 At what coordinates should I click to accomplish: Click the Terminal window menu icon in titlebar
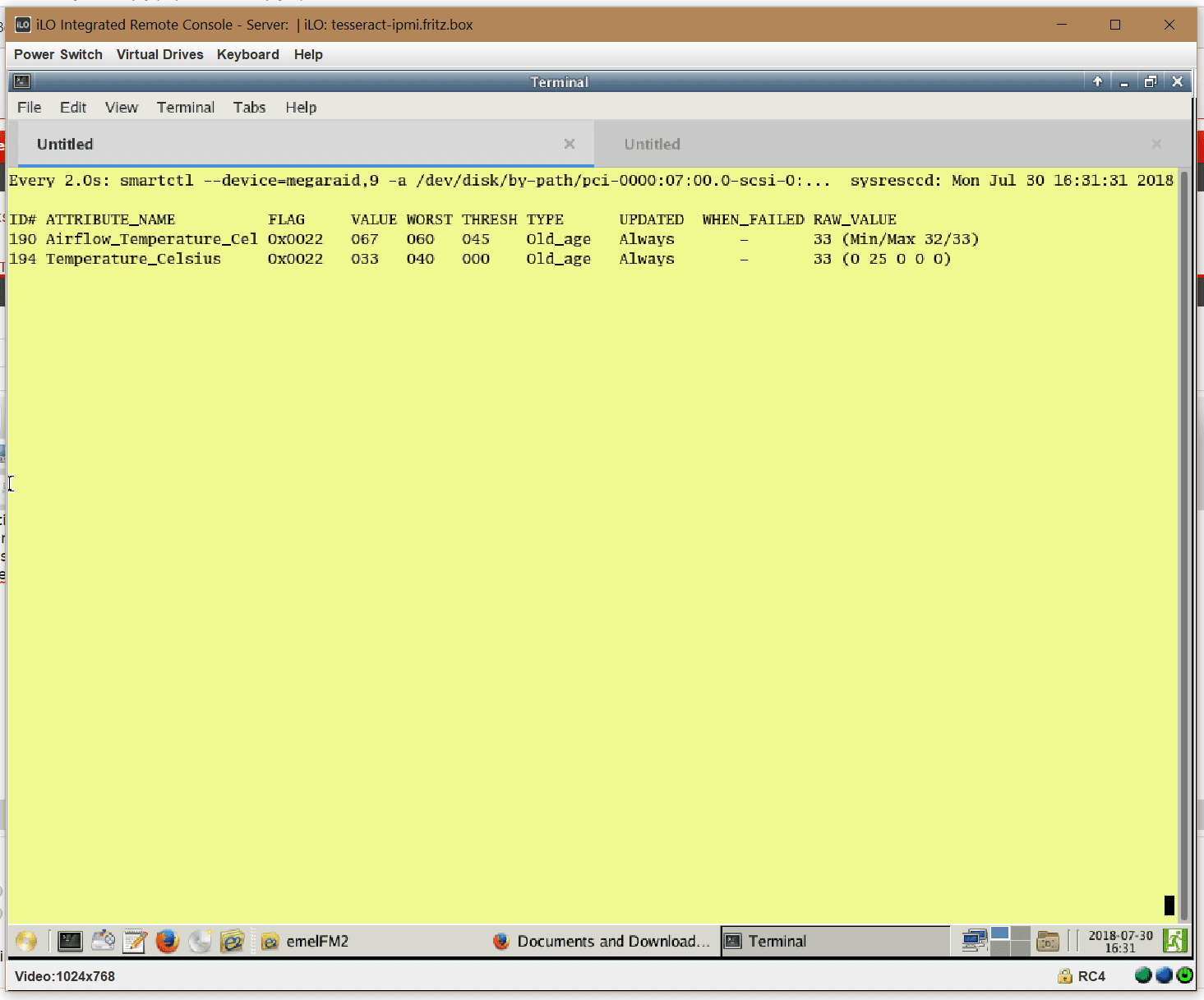(x=22, y=81)
